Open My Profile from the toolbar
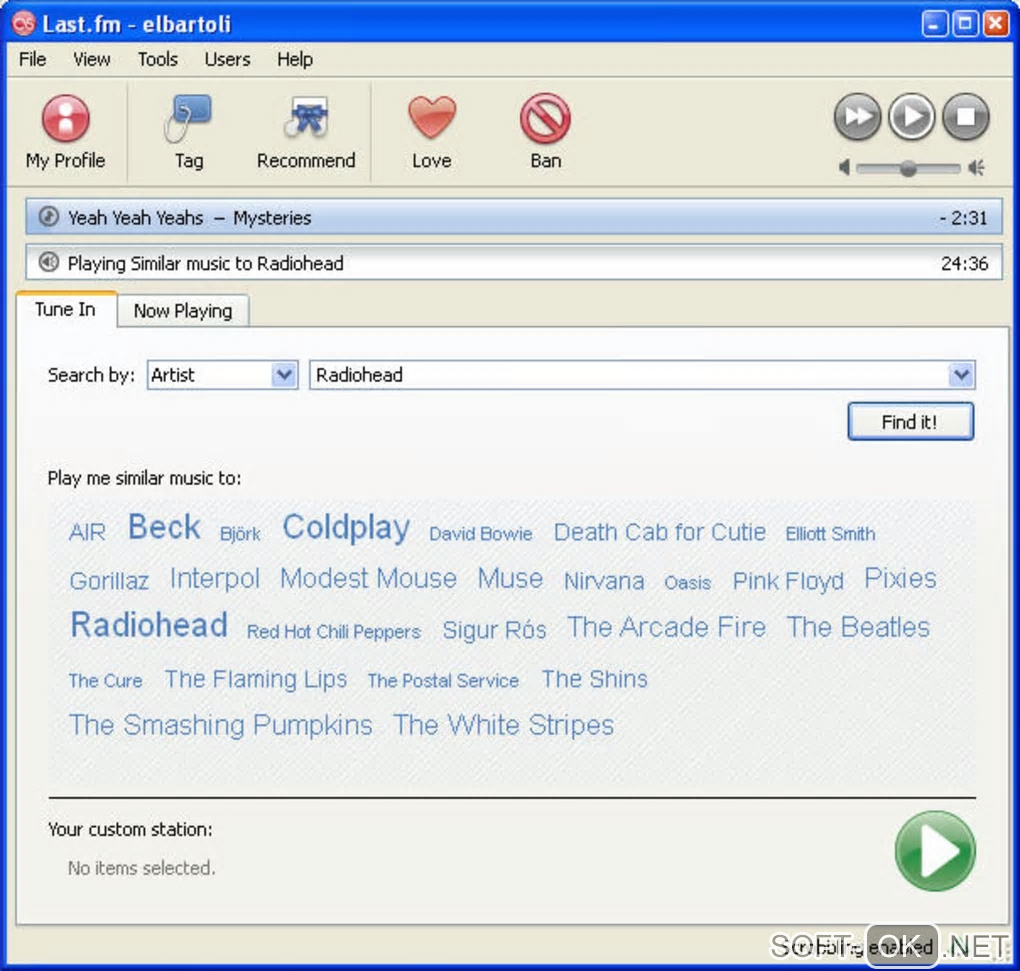Viewport: 1020px width, 971px height. click(x=65, y=131)
